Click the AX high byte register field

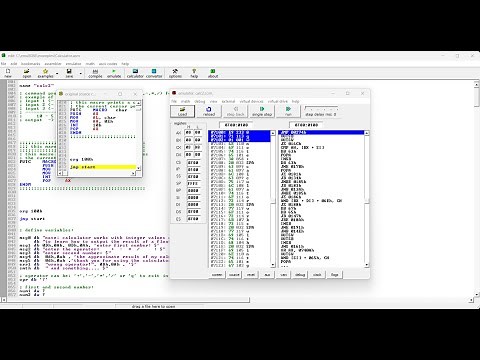click(x=189, y=133)
